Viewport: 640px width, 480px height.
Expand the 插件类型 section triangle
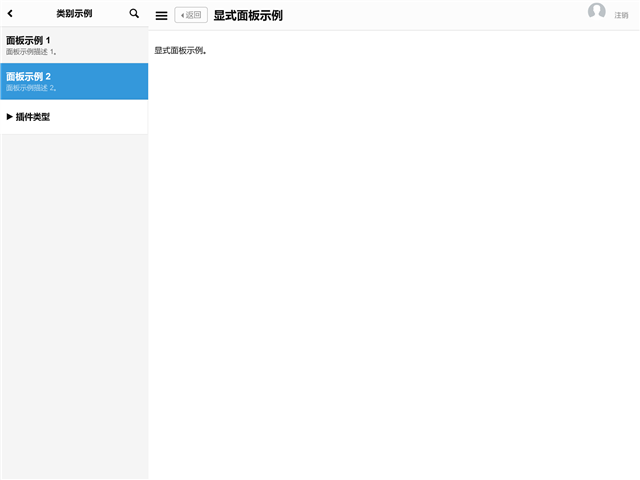click(10, 117)
